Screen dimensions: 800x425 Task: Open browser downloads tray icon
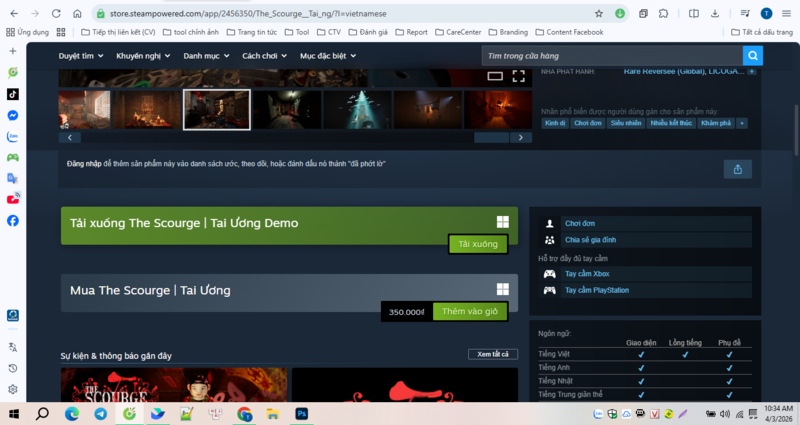tap(715, 14)
